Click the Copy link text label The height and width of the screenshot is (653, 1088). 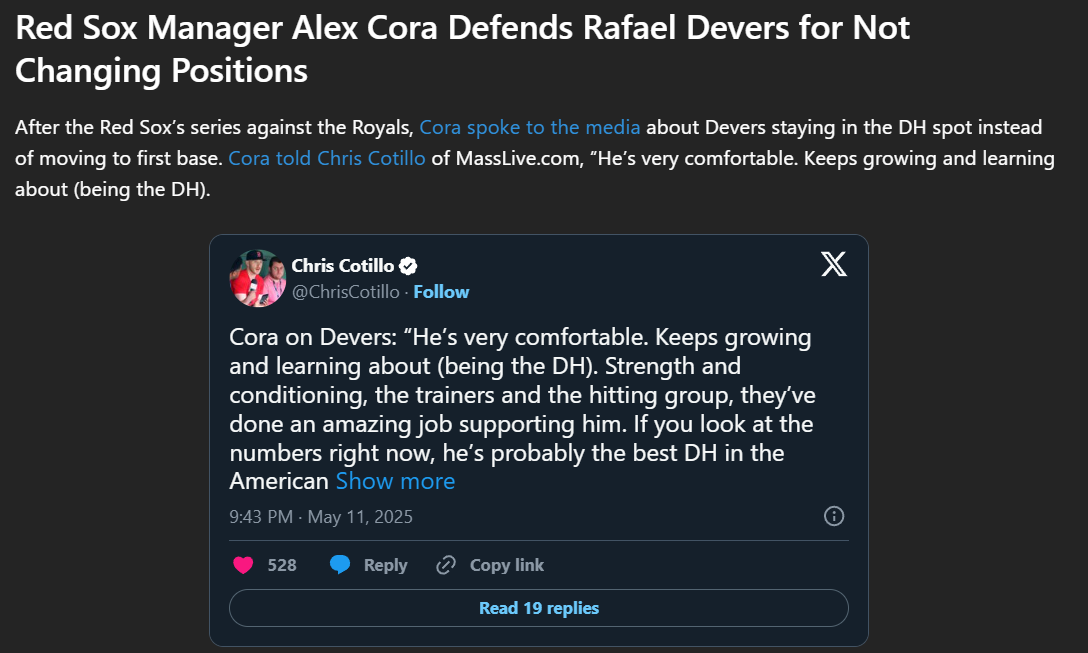(507, 565)
